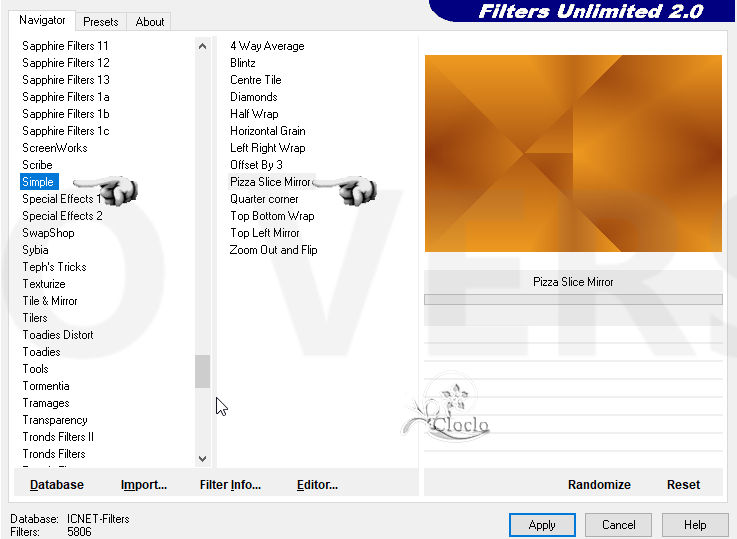This screenshot has height=539, width=737.
Task: Select Sapphire Filters 13 category
Action: [x=66, y=79]
